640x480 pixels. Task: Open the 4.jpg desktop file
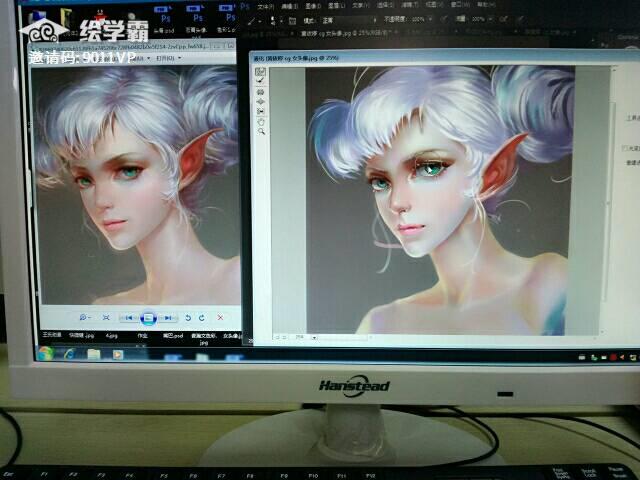click(111, 336)
